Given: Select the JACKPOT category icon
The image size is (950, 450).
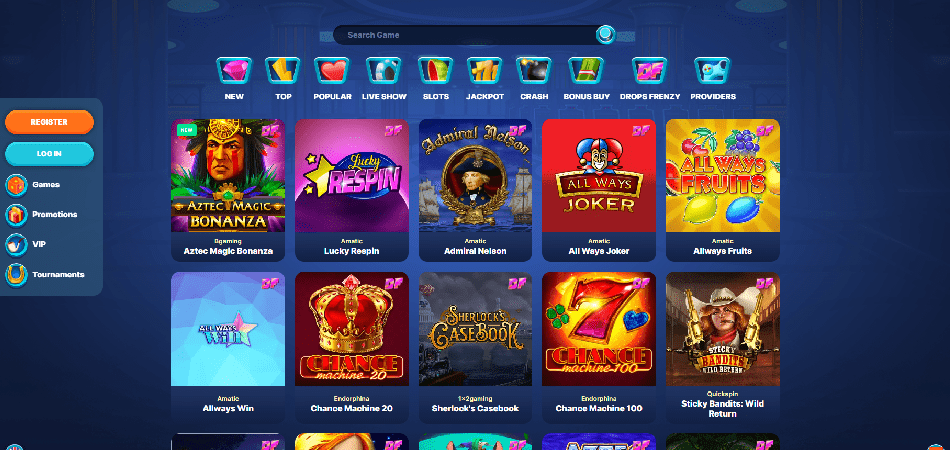Looking at the screenshot, I should (x=485, y=71).
